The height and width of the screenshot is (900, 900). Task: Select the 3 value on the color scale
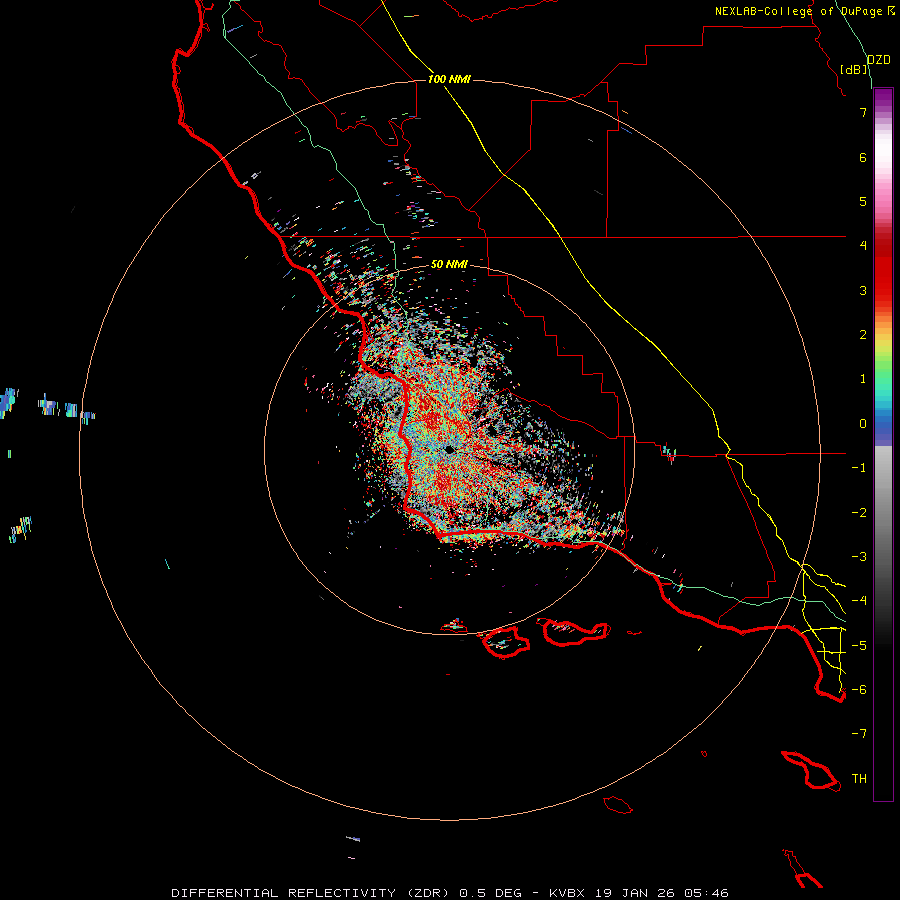(863, 290)
